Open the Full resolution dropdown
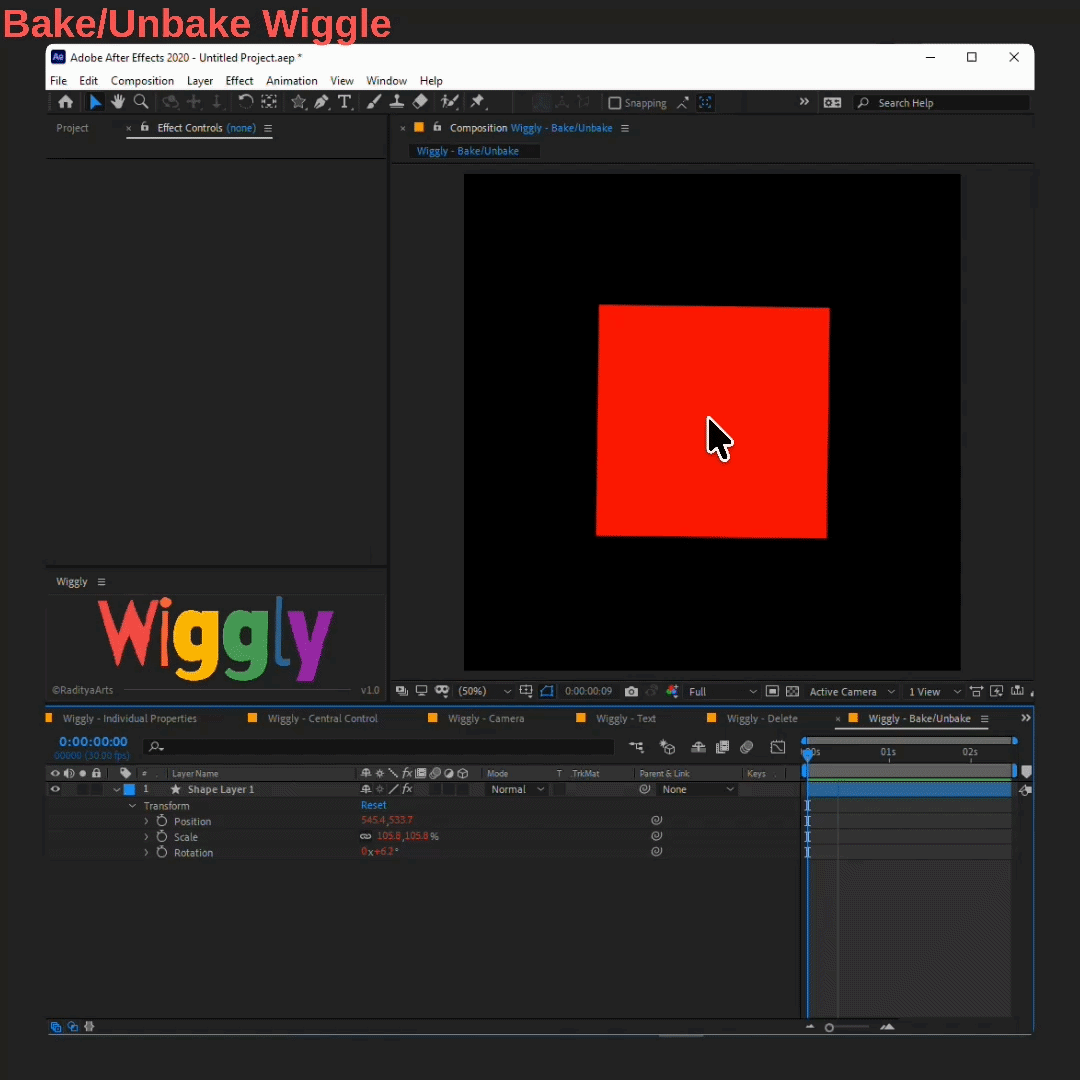The width and height of the screenshot is (1080, 1080). (722, 692)
